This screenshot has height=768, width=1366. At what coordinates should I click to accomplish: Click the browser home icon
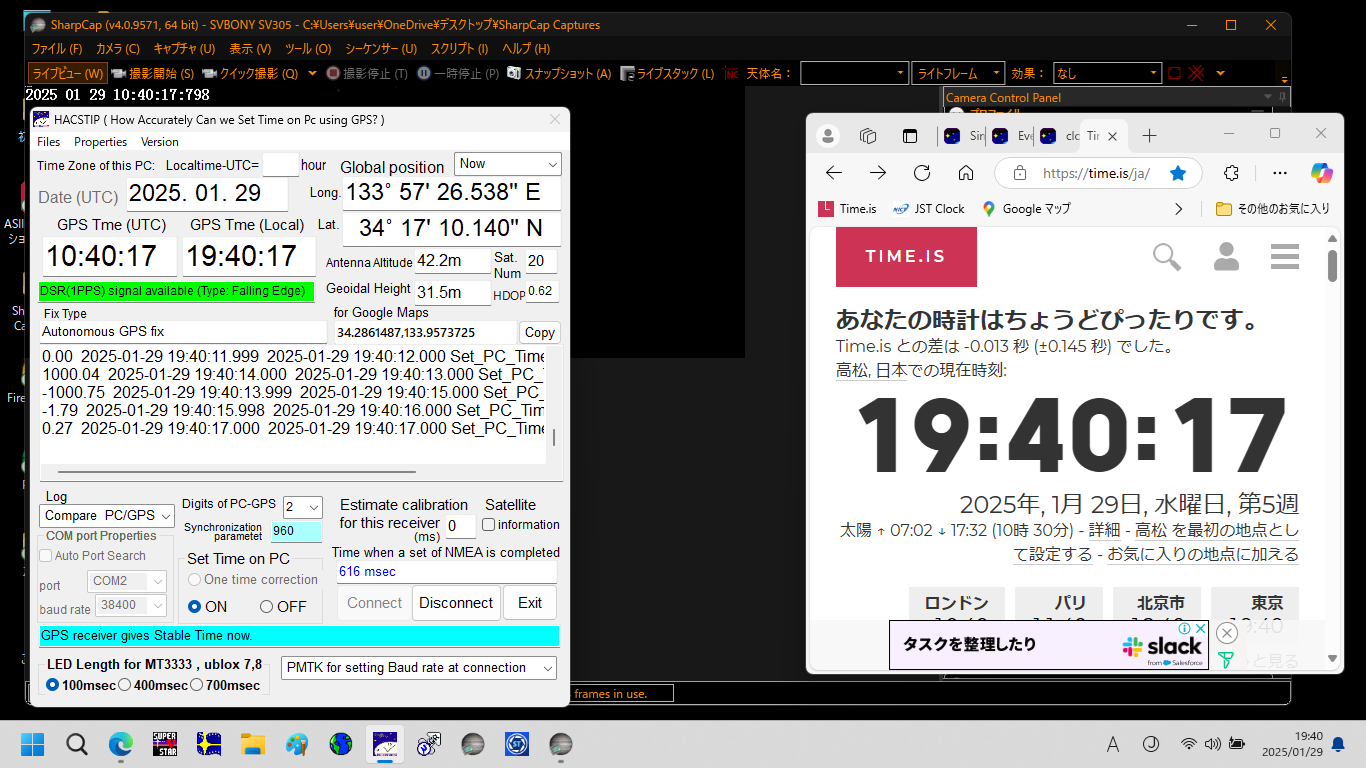click(x=966, y=173)
